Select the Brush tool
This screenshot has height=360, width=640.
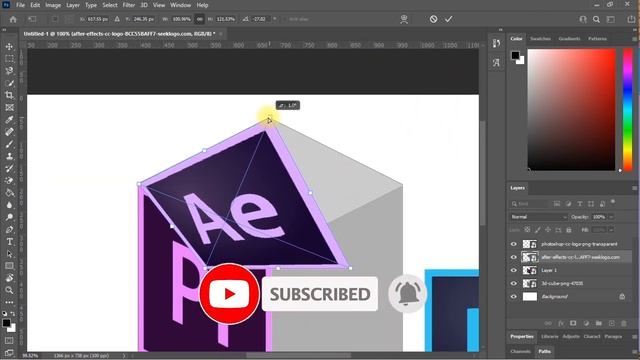coord(9,144)
